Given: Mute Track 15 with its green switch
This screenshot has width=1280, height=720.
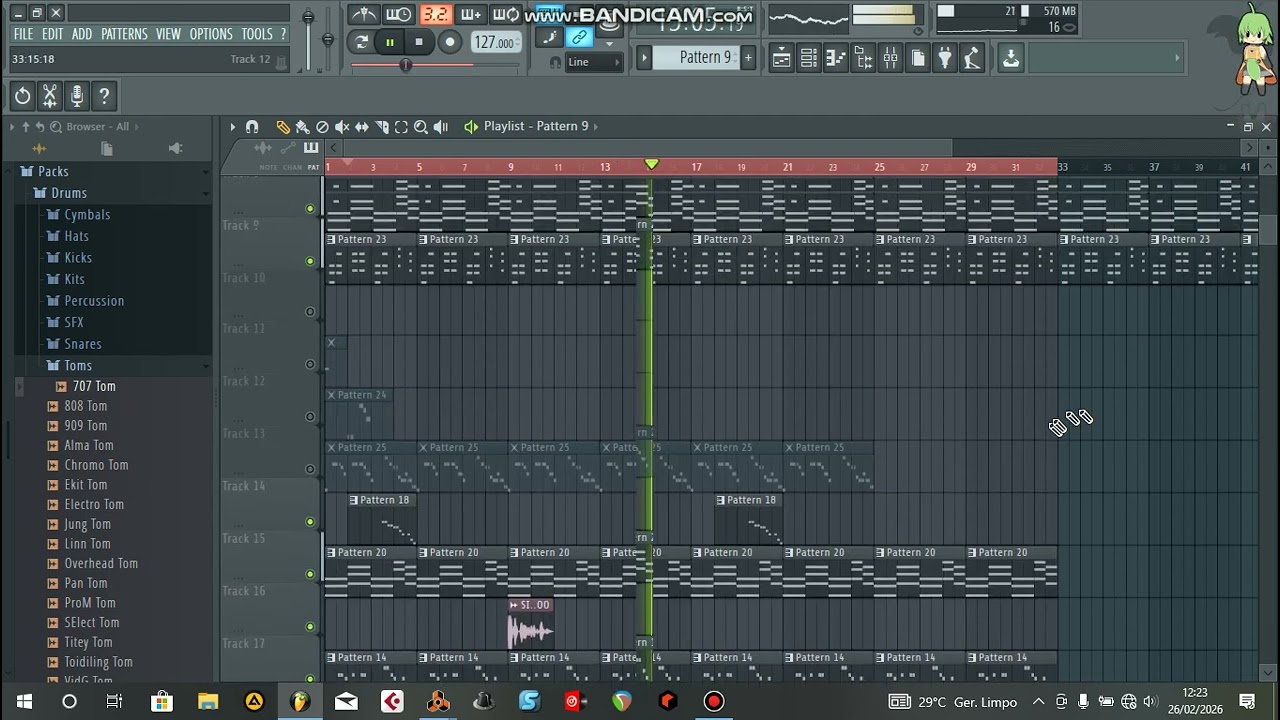Looking at the screenshot, I should pyautogui.click(x=310, y=522).
